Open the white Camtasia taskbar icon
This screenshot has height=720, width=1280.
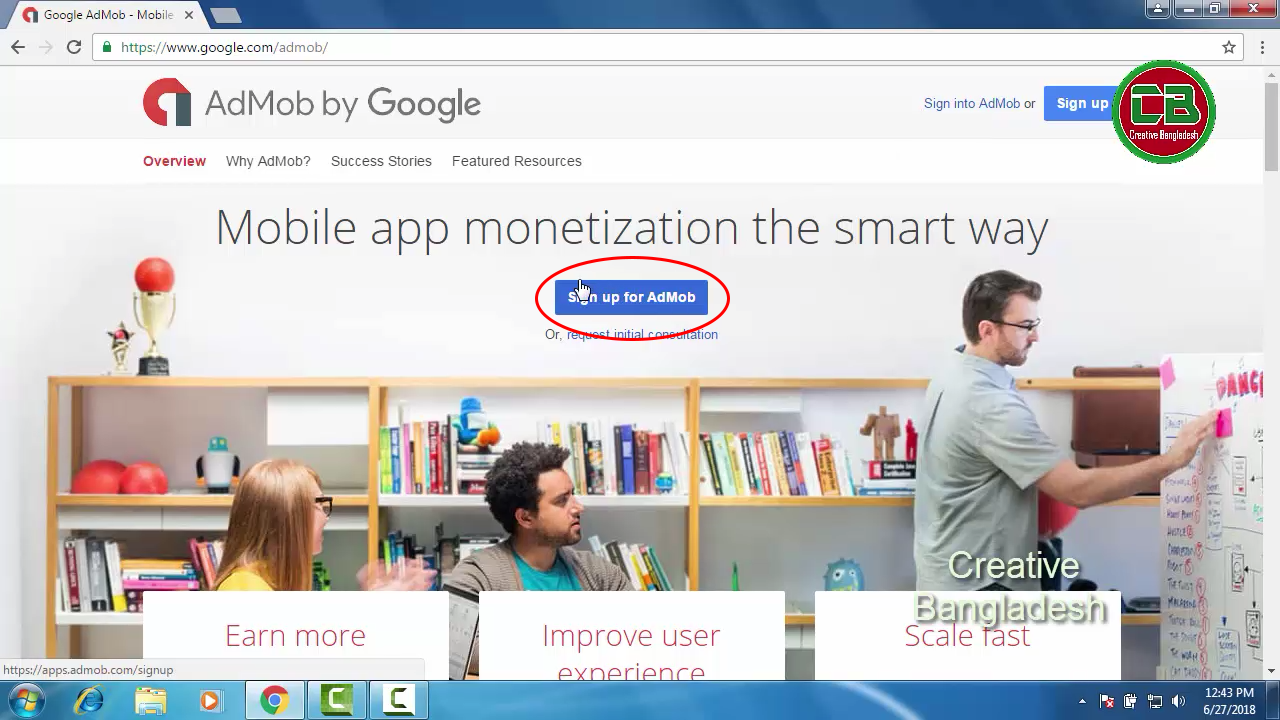pyautogui.click(x=399, y=701)
